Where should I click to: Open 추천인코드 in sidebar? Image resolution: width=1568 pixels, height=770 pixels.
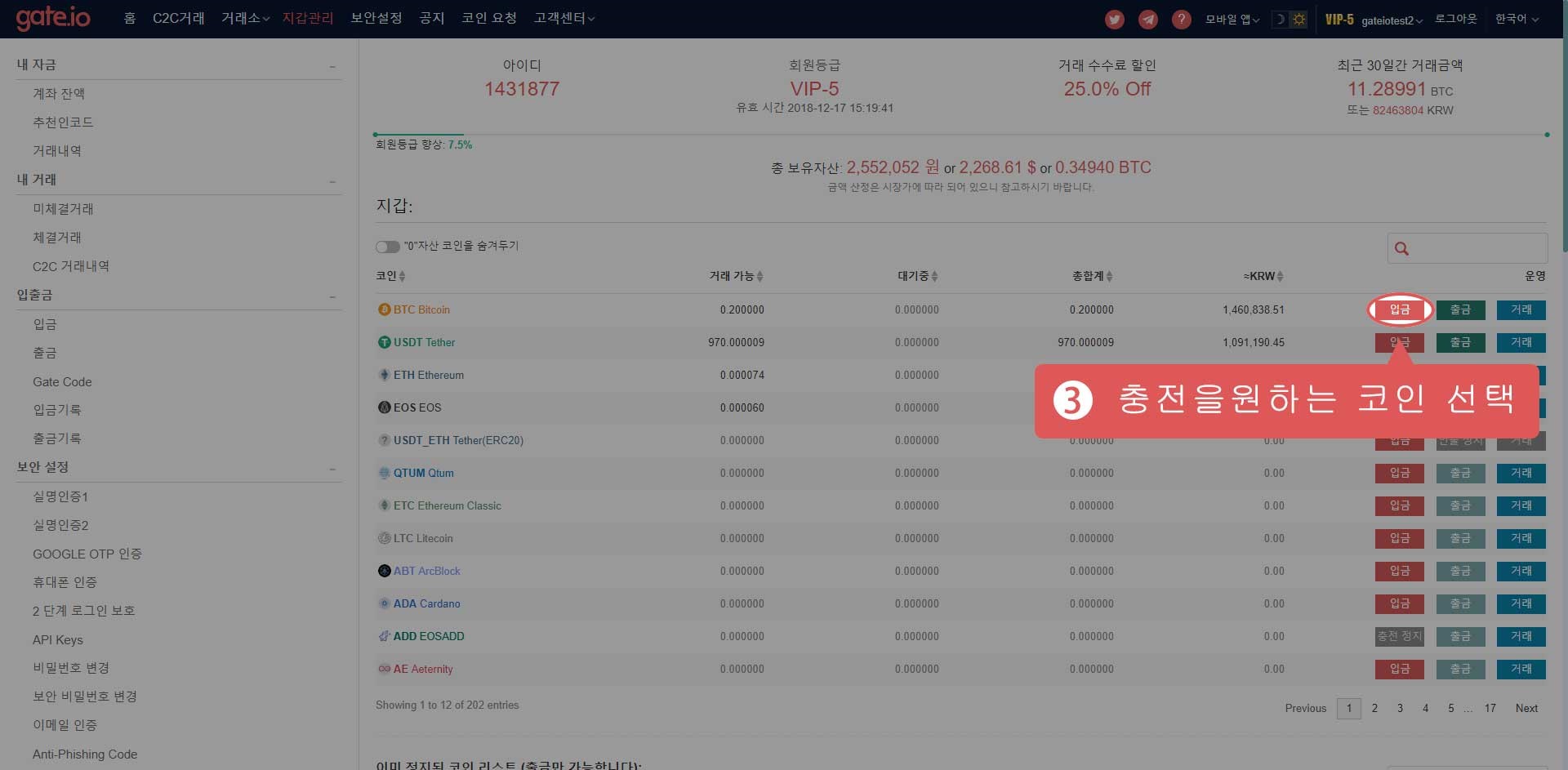pos(63,122)
